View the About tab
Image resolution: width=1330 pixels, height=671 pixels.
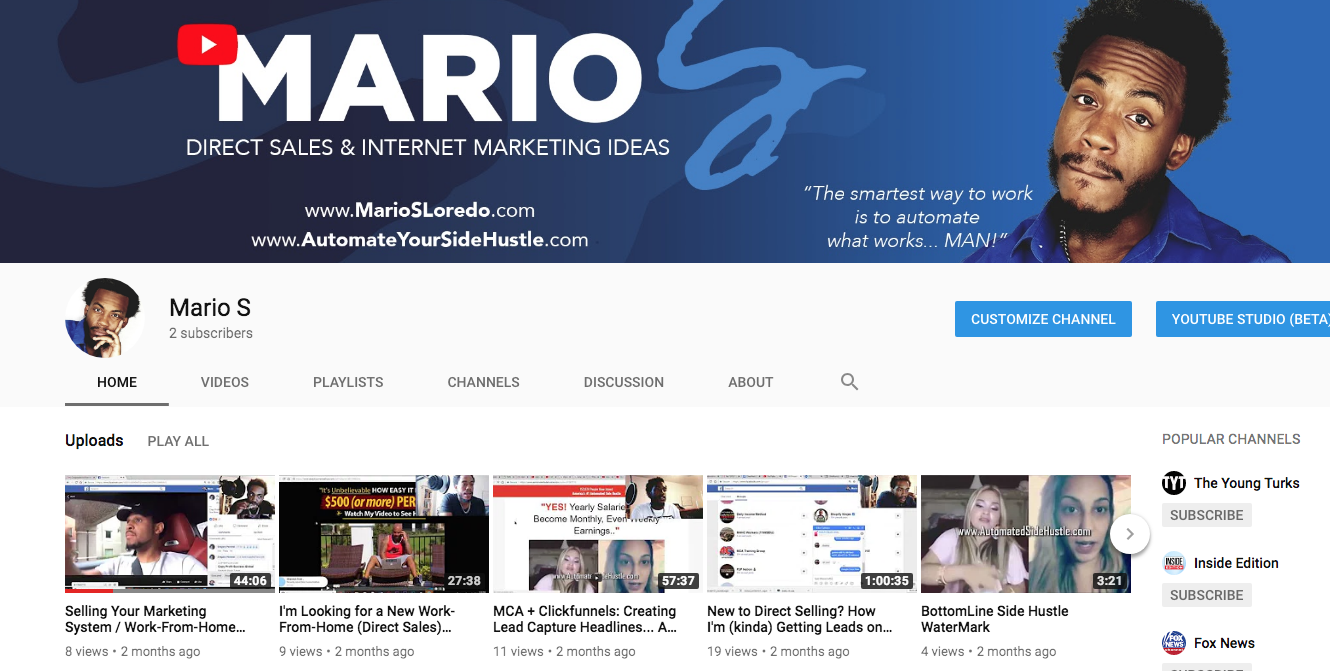751,382
